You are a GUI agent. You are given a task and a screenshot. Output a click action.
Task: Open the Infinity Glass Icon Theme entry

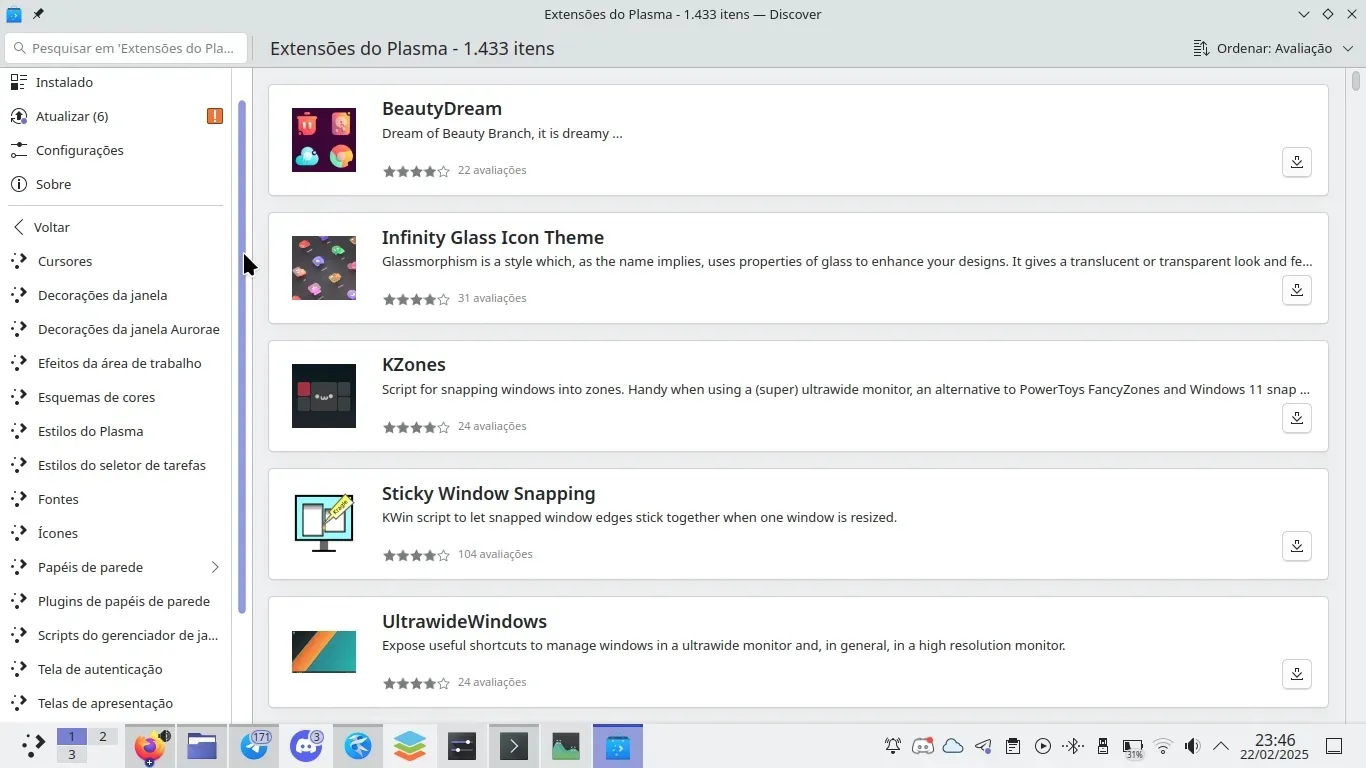[x=492, y=237]
